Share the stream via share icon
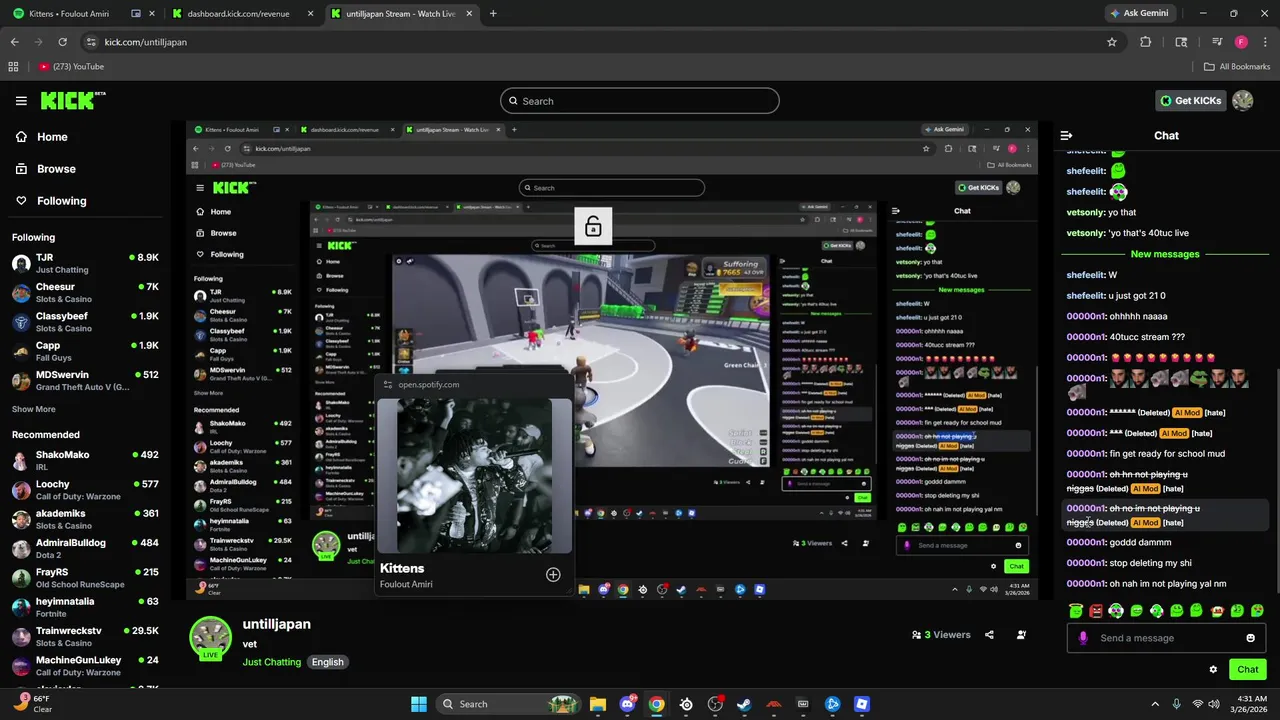Screen dimensions: 1280x720 click(989, 634)
